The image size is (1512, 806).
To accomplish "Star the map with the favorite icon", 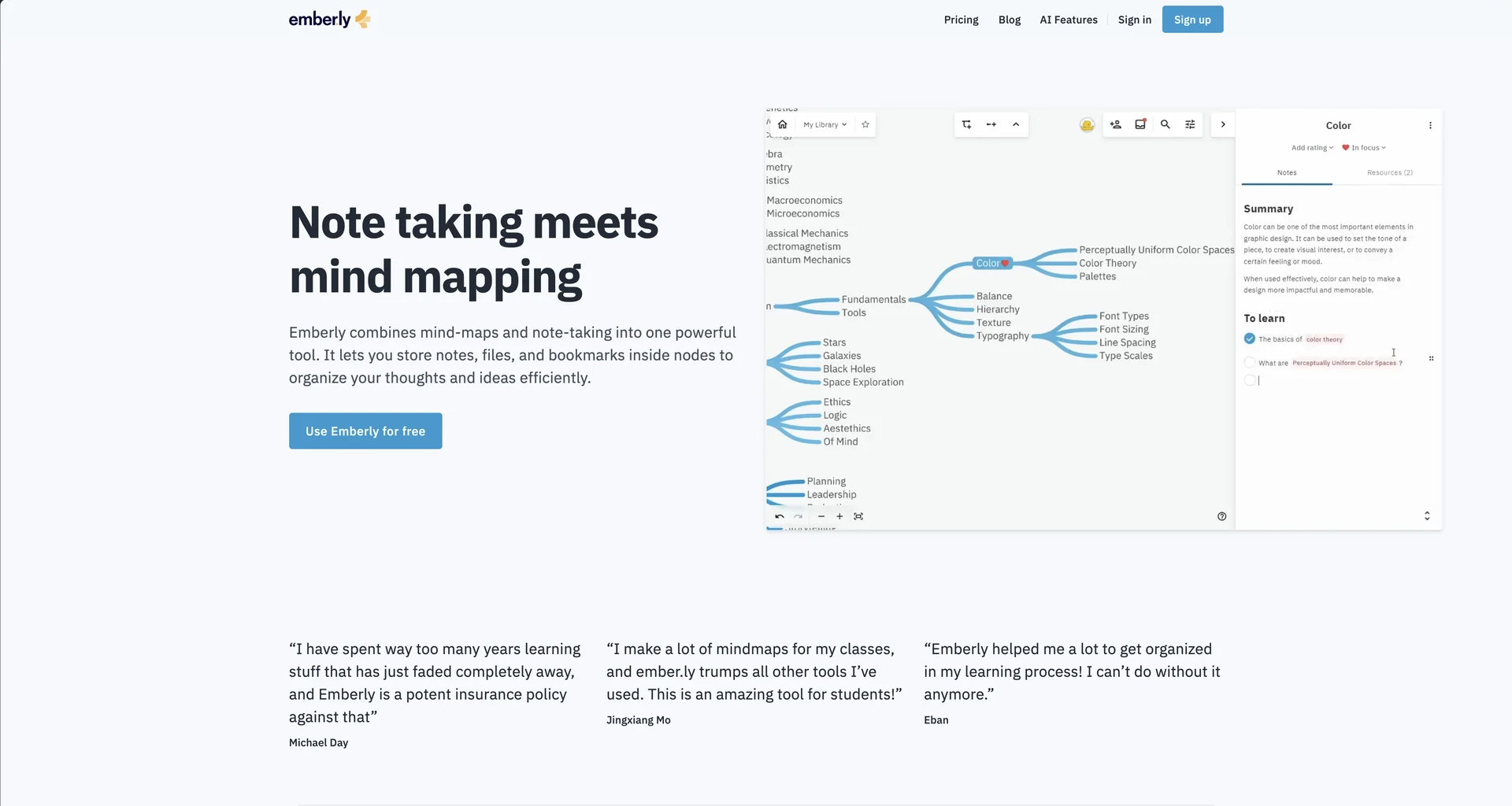I will coord(865,124).
